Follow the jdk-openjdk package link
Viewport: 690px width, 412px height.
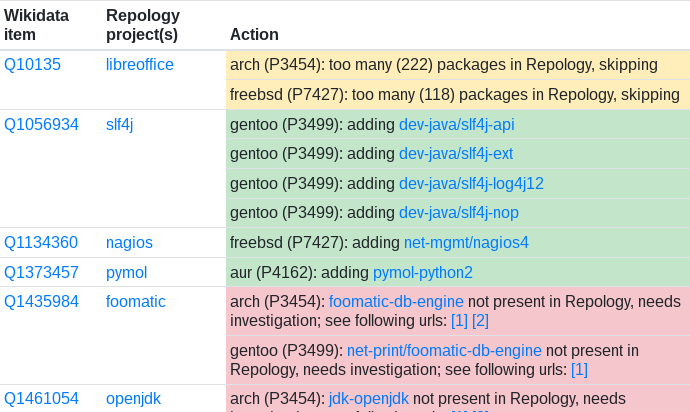pyautogui.click(x=369, y=398)
